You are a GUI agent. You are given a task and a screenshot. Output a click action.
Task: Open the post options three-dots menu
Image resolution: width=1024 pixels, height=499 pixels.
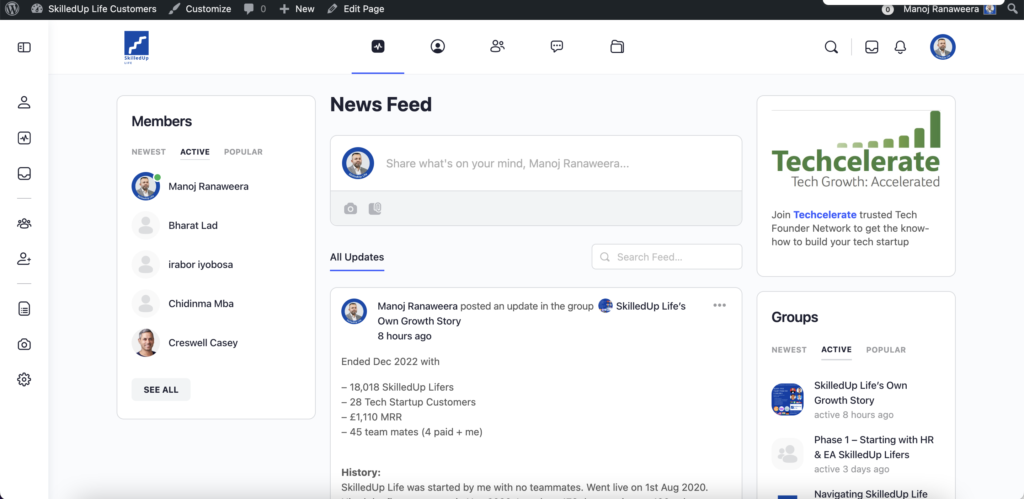(720, 305)
